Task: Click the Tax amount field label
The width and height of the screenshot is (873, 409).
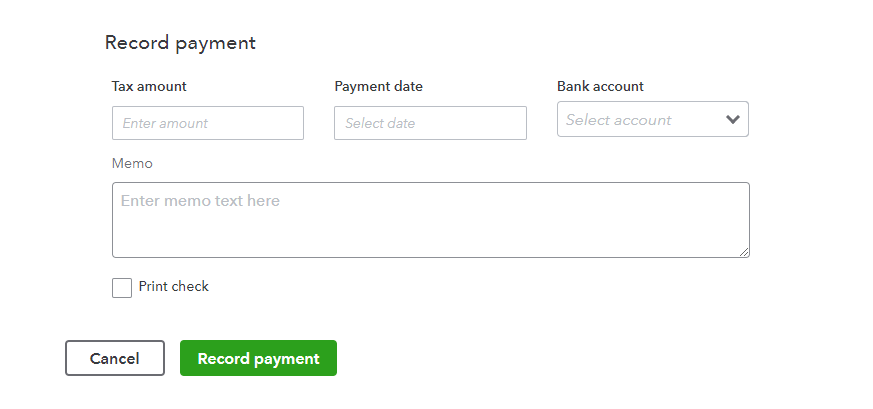Action: point(149,86)
